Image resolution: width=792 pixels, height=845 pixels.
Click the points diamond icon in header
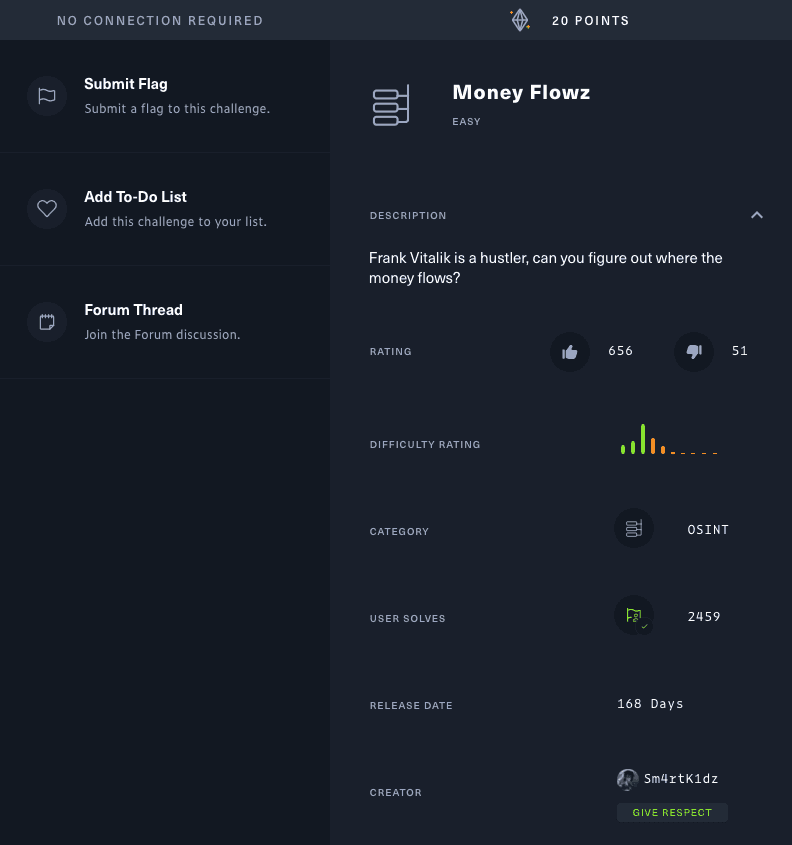click(x=520, y=20)
